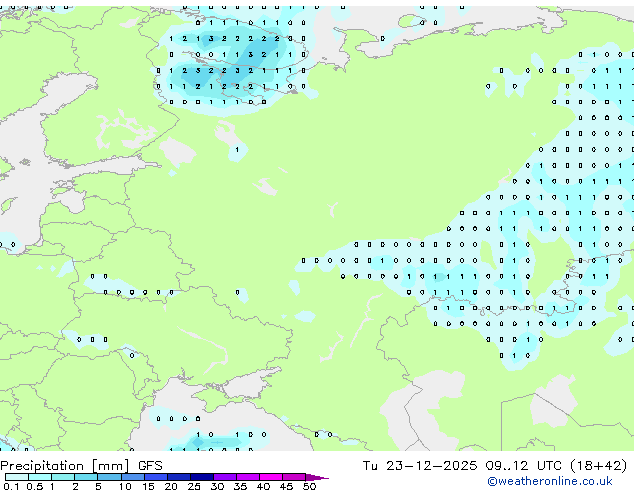The width and height of the screenshot is (634, 490).
Task: Click the '10' legend scale label
Action: pos(125,486)
